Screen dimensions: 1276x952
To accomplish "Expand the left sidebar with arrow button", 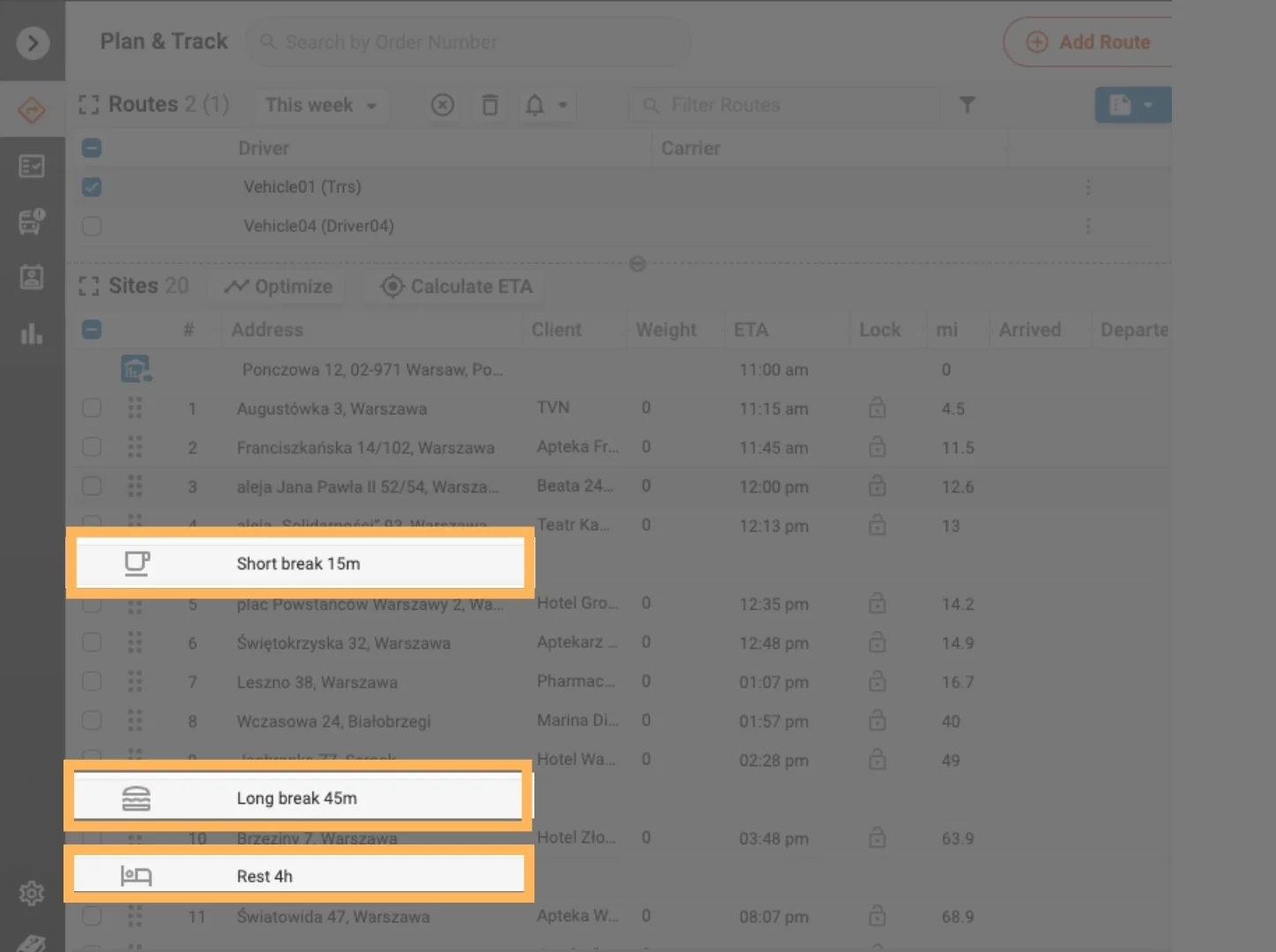I will pos(33,42).
